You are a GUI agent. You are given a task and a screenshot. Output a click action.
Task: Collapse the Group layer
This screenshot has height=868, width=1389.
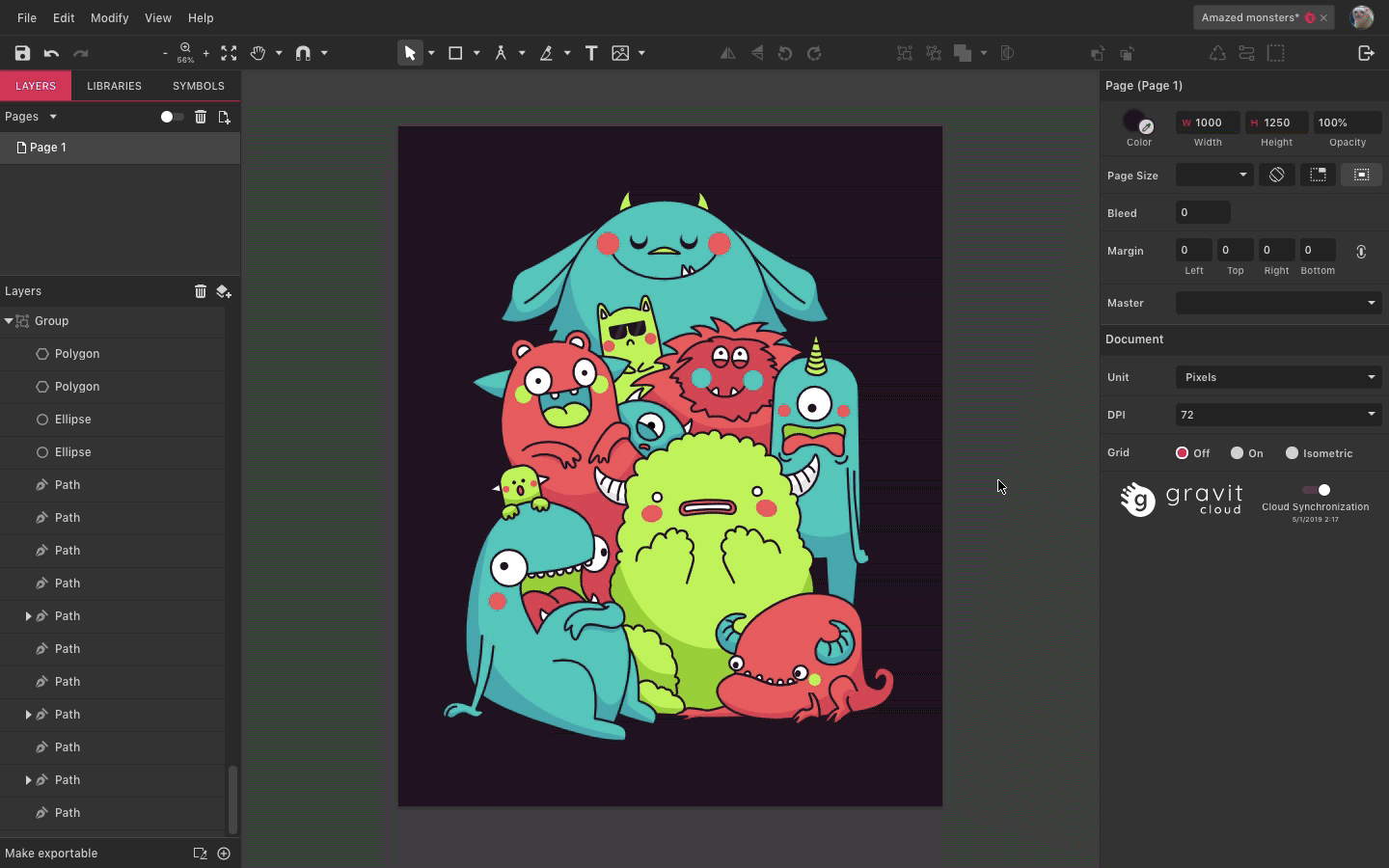[x=9, y=320]
